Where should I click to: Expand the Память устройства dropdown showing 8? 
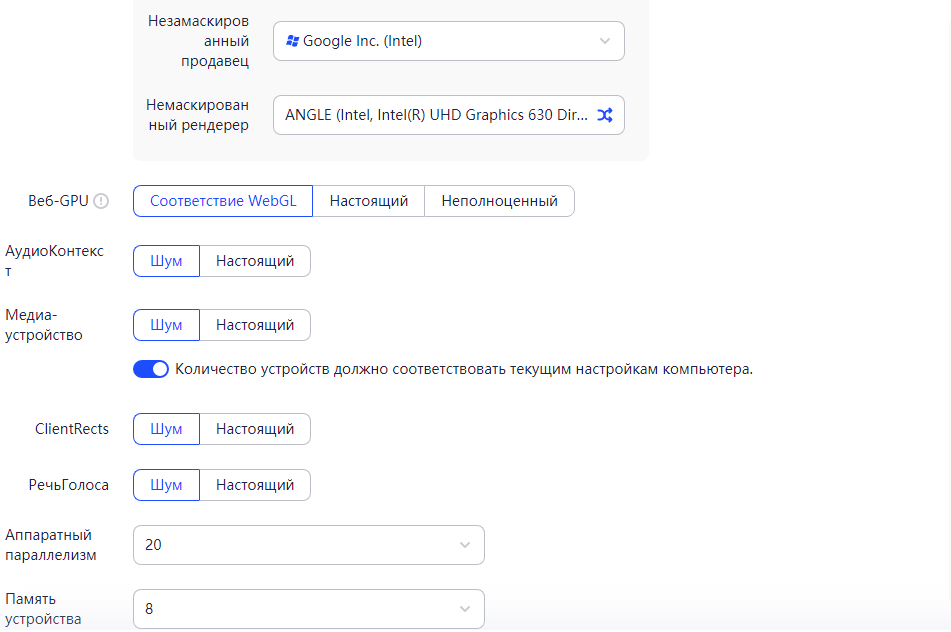coord(308,609)
